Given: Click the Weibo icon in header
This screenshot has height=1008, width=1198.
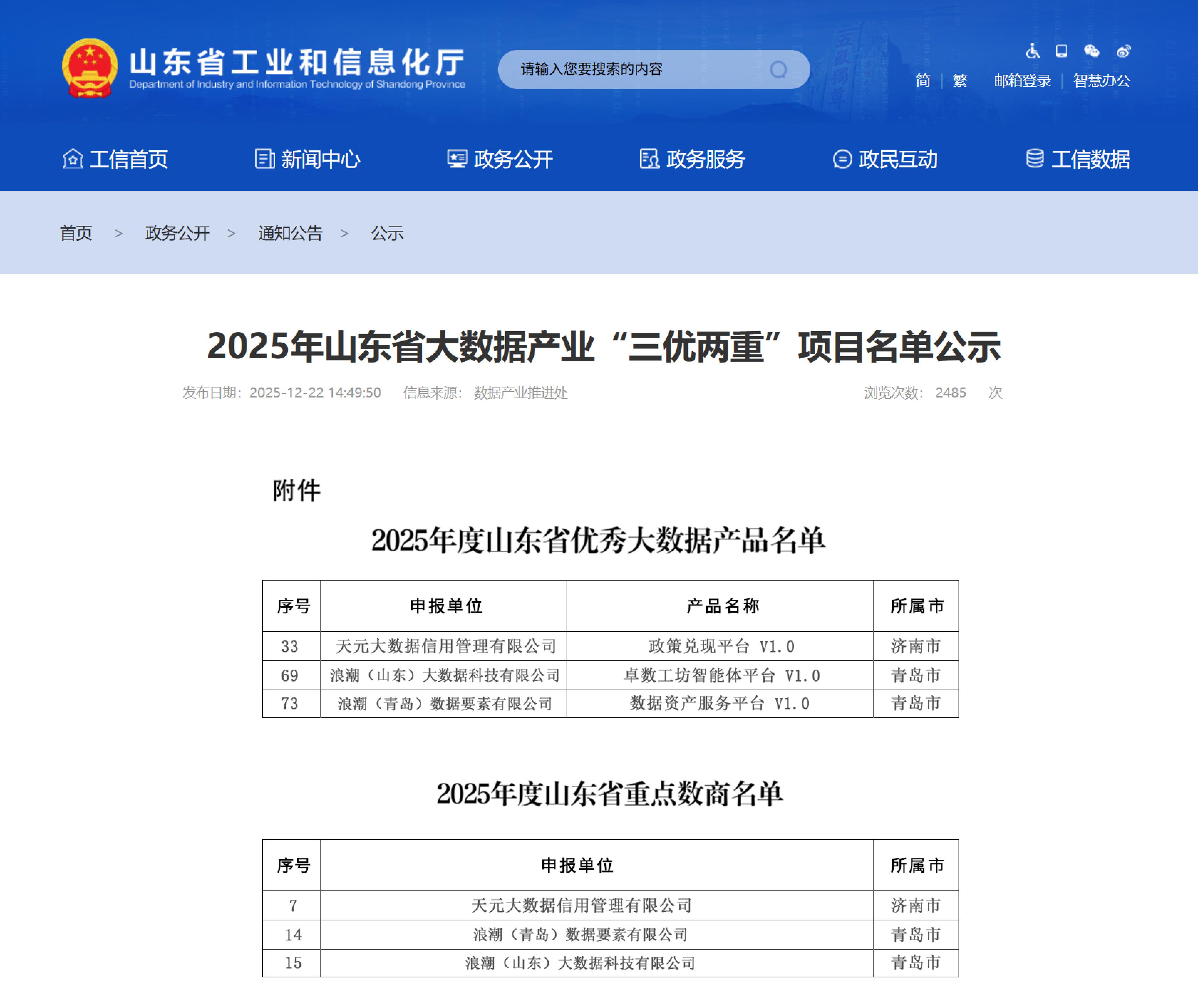Looking at the screenshot, I should (1123, 51).
